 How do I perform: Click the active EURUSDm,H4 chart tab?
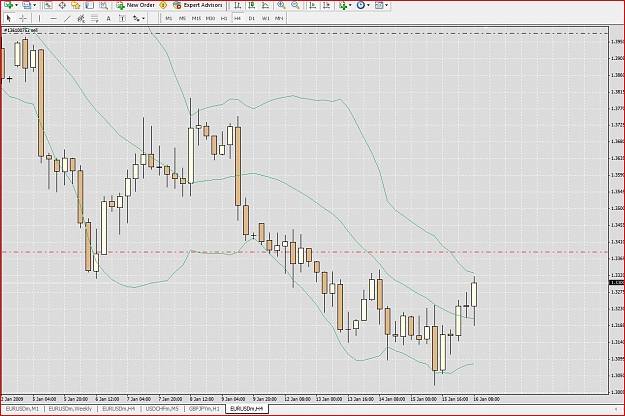click(247, 409)
